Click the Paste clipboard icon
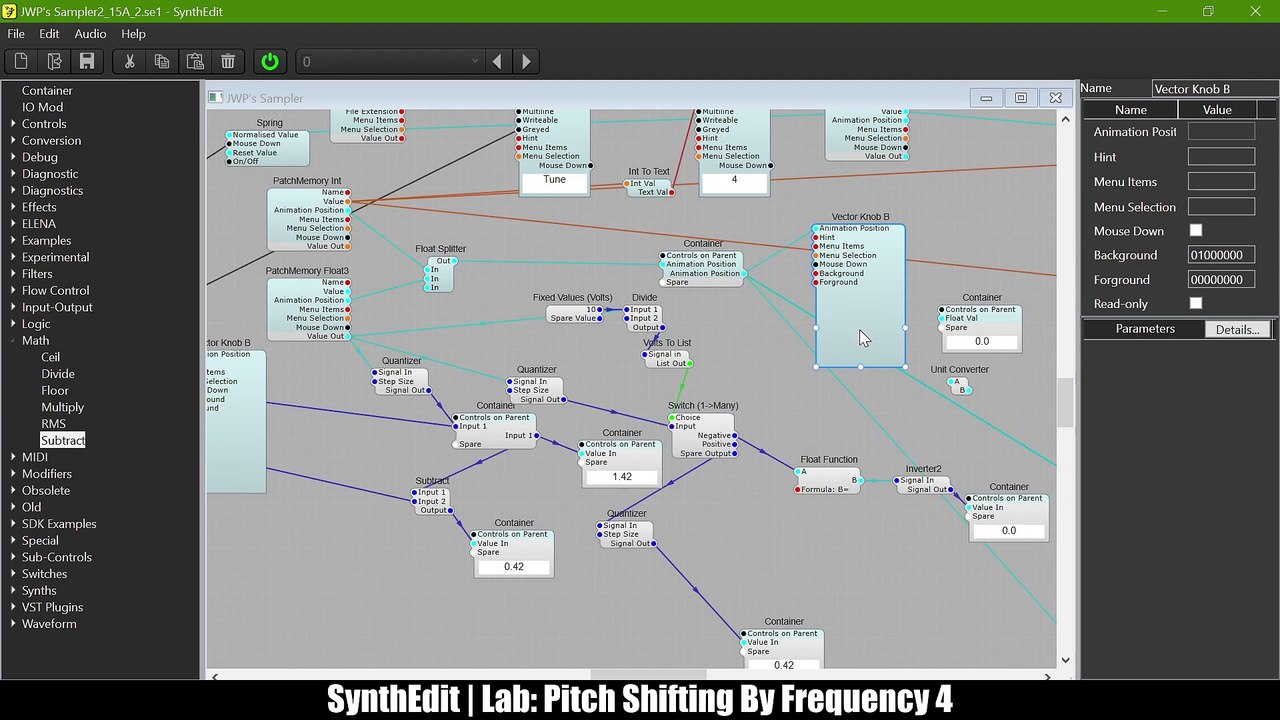Screen dimensions: 1280x720 [x=195, y=62]
